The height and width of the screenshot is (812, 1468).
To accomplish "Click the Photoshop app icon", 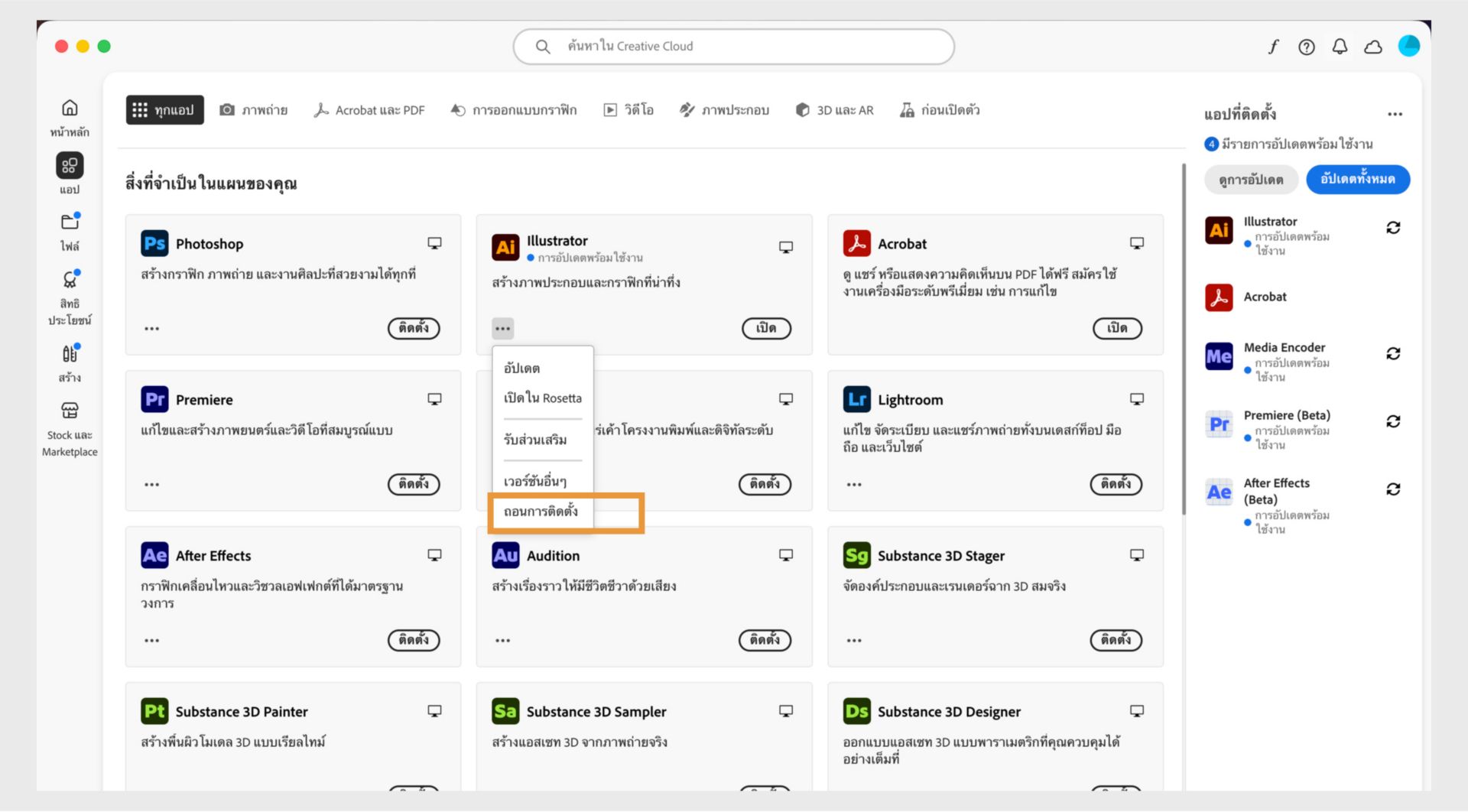I will [154, 243].
